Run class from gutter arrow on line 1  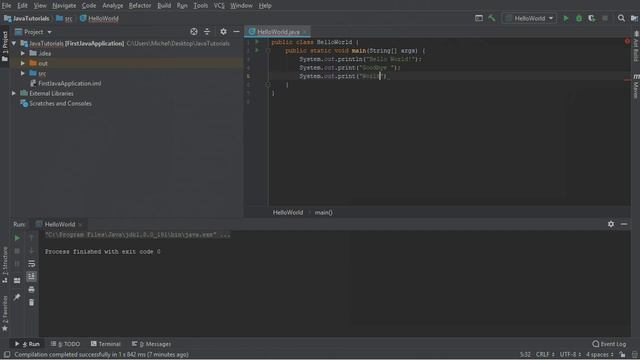[257, 42]
